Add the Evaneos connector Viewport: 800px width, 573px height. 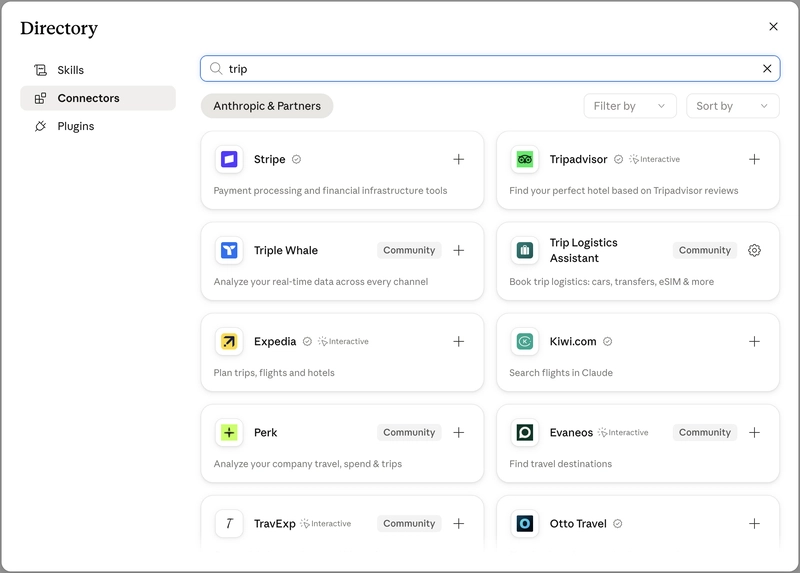(754, 432)
